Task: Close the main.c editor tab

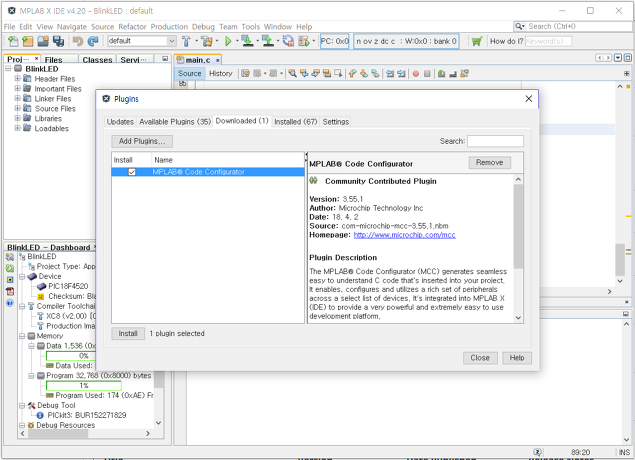Action: click(x=217, y=60)
